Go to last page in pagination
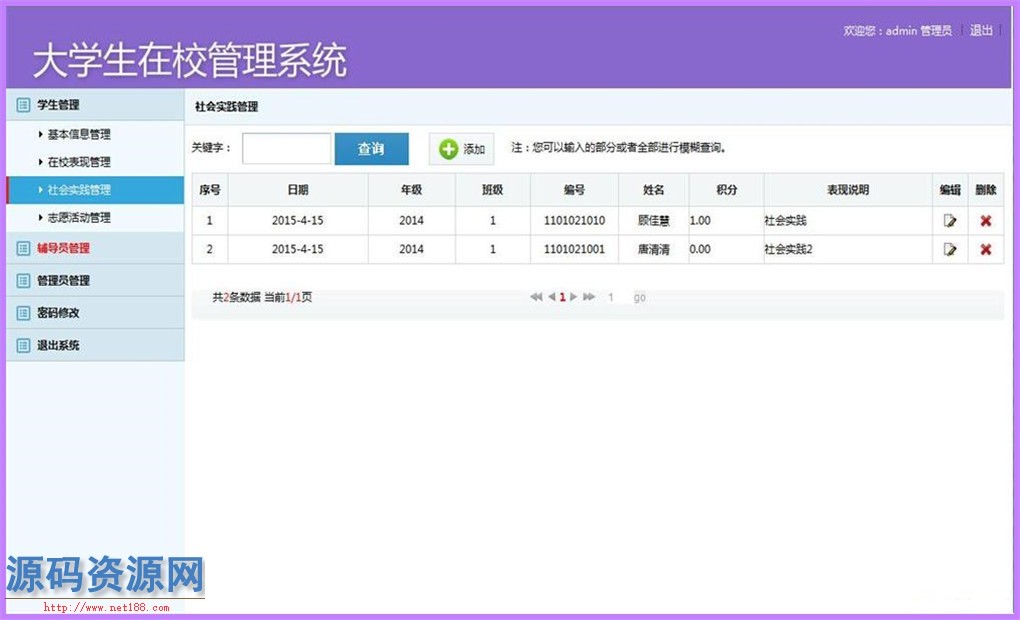 coord(589,297)
